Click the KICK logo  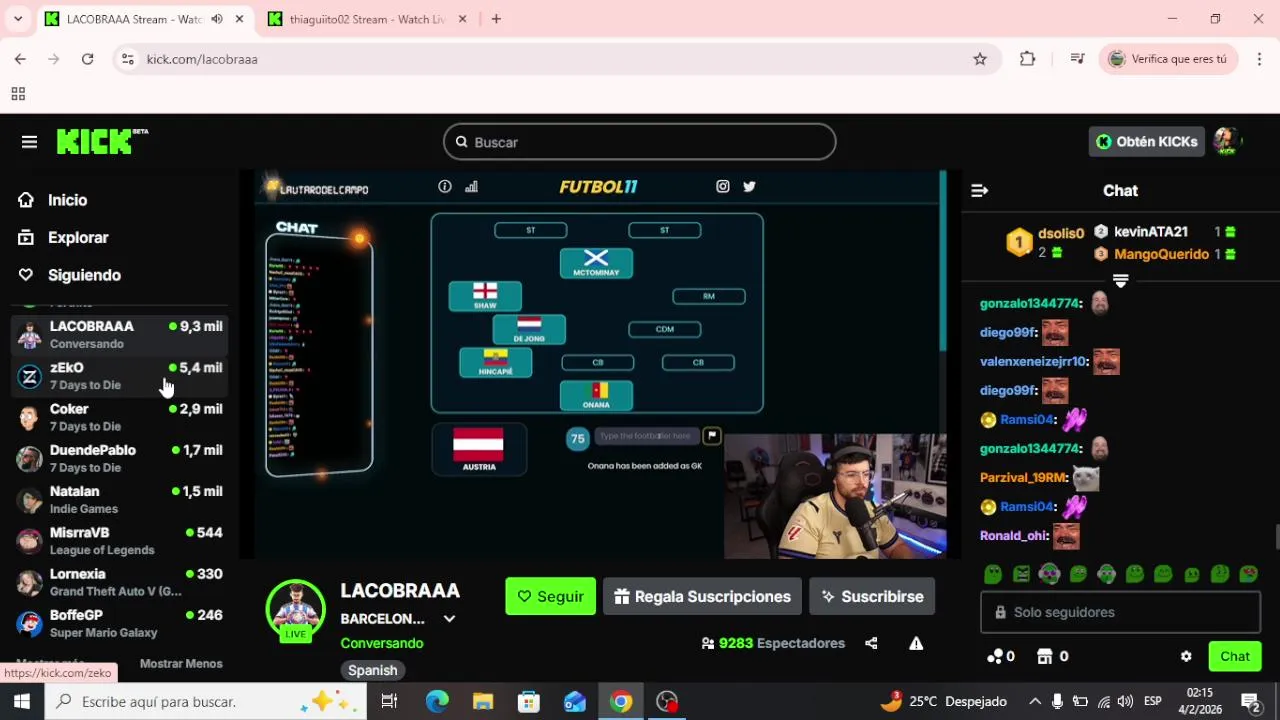(x=102, y=142)
